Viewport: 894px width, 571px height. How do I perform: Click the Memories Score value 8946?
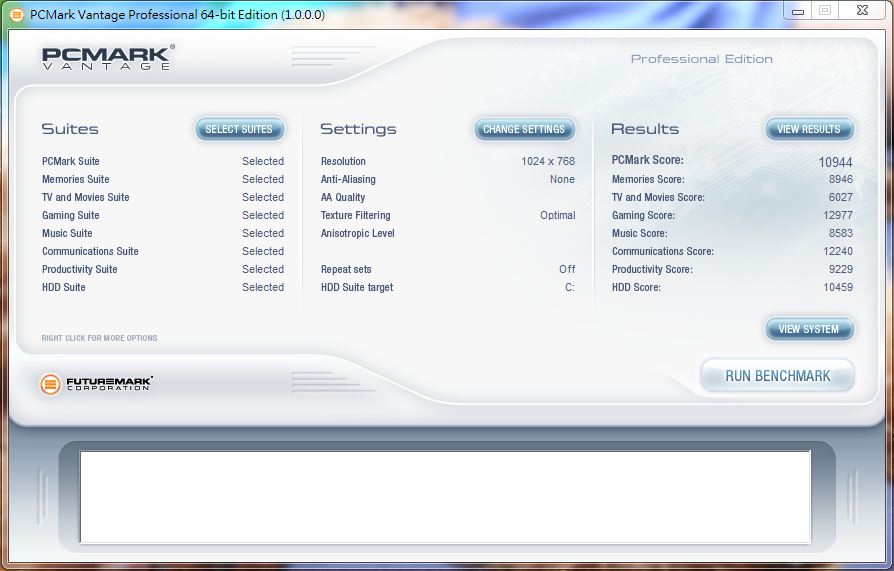[x=840, y=179]
